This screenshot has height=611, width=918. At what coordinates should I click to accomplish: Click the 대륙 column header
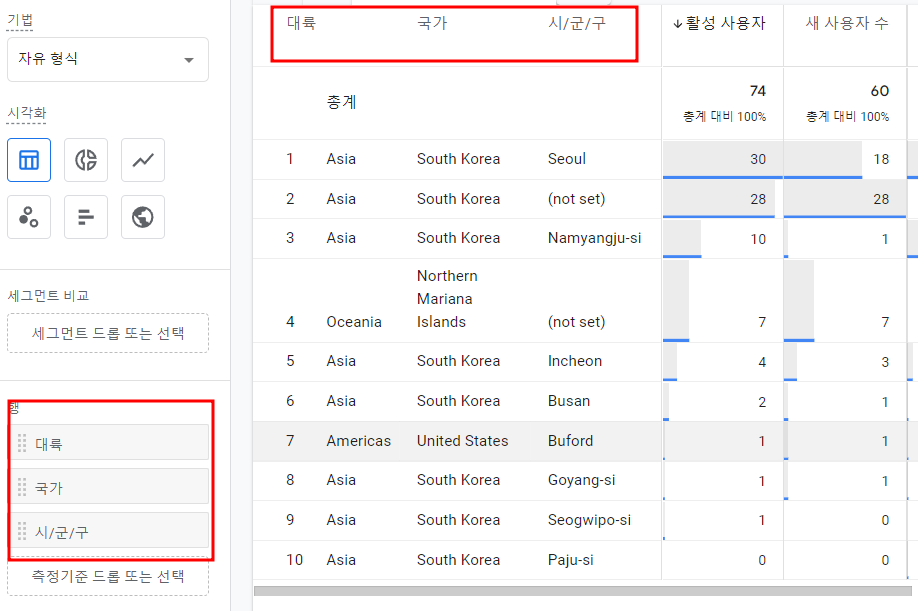click(x=302, y=23)
